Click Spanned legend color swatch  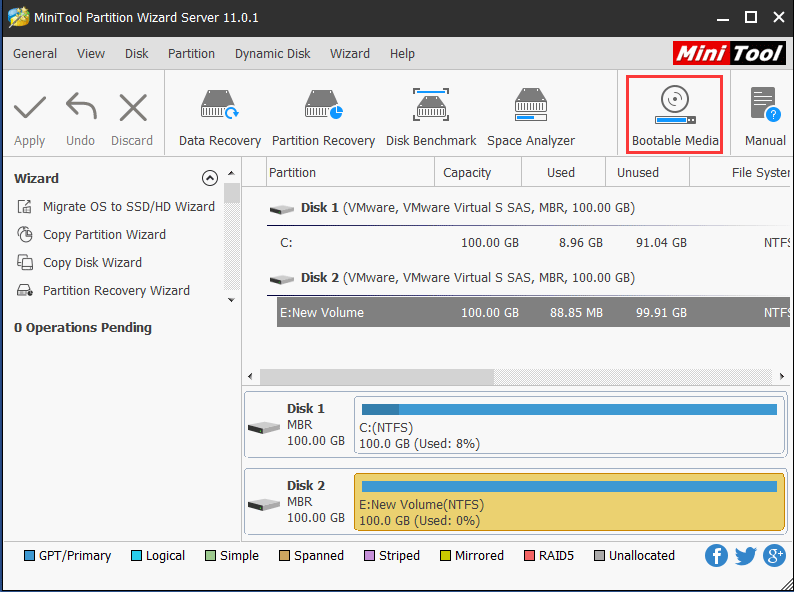tap(284, 556)
